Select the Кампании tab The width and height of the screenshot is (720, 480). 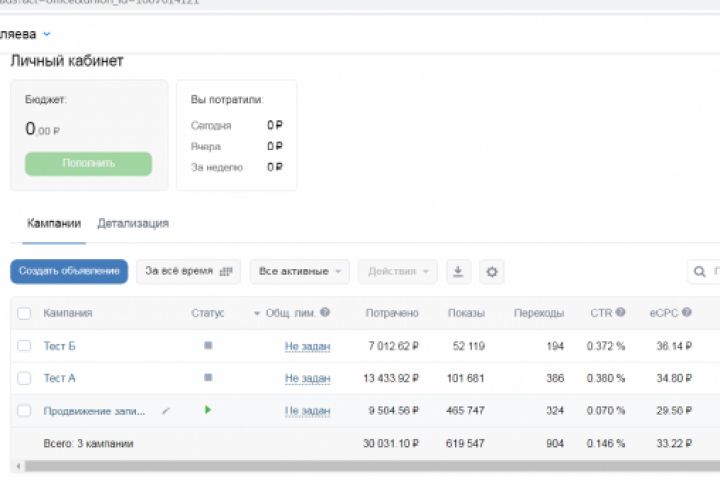[x=54, y=224]
